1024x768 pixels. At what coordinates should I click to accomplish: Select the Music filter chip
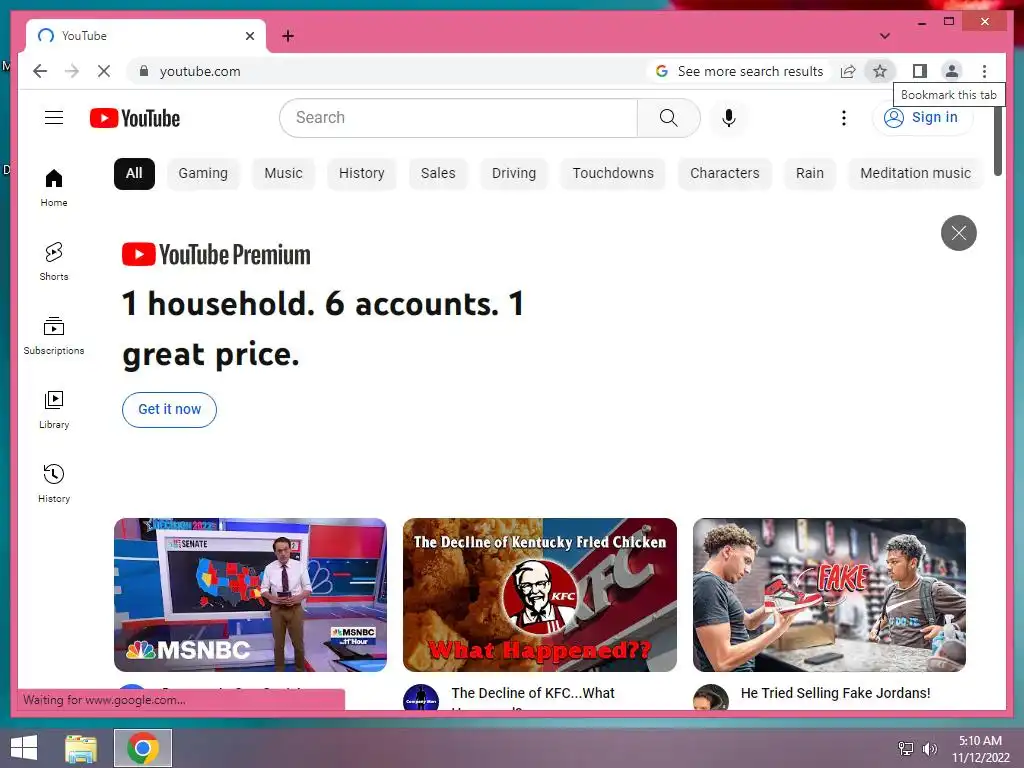pos(283,173)
